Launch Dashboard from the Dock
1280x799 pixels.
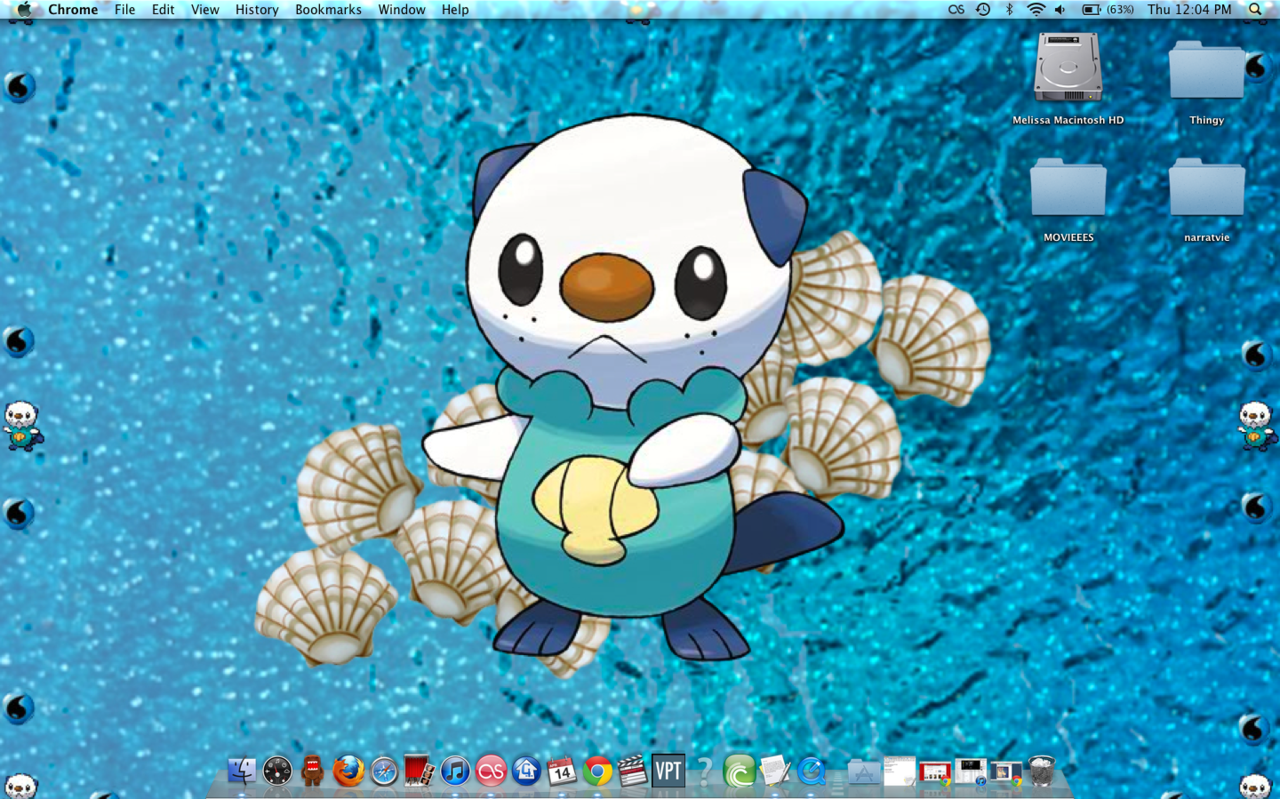click(x=277, y=770)
